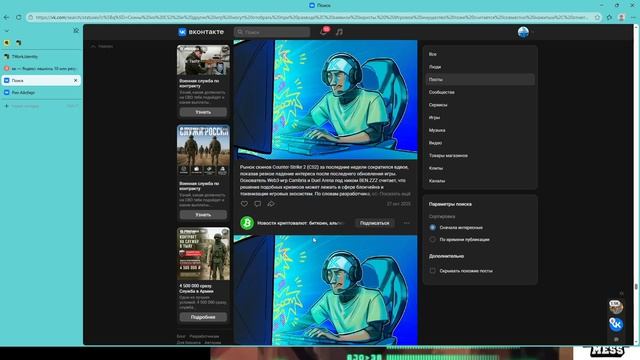Open the floating VK calls phone icon
This screenshot has width=640, height=360.
coord(616,324)
